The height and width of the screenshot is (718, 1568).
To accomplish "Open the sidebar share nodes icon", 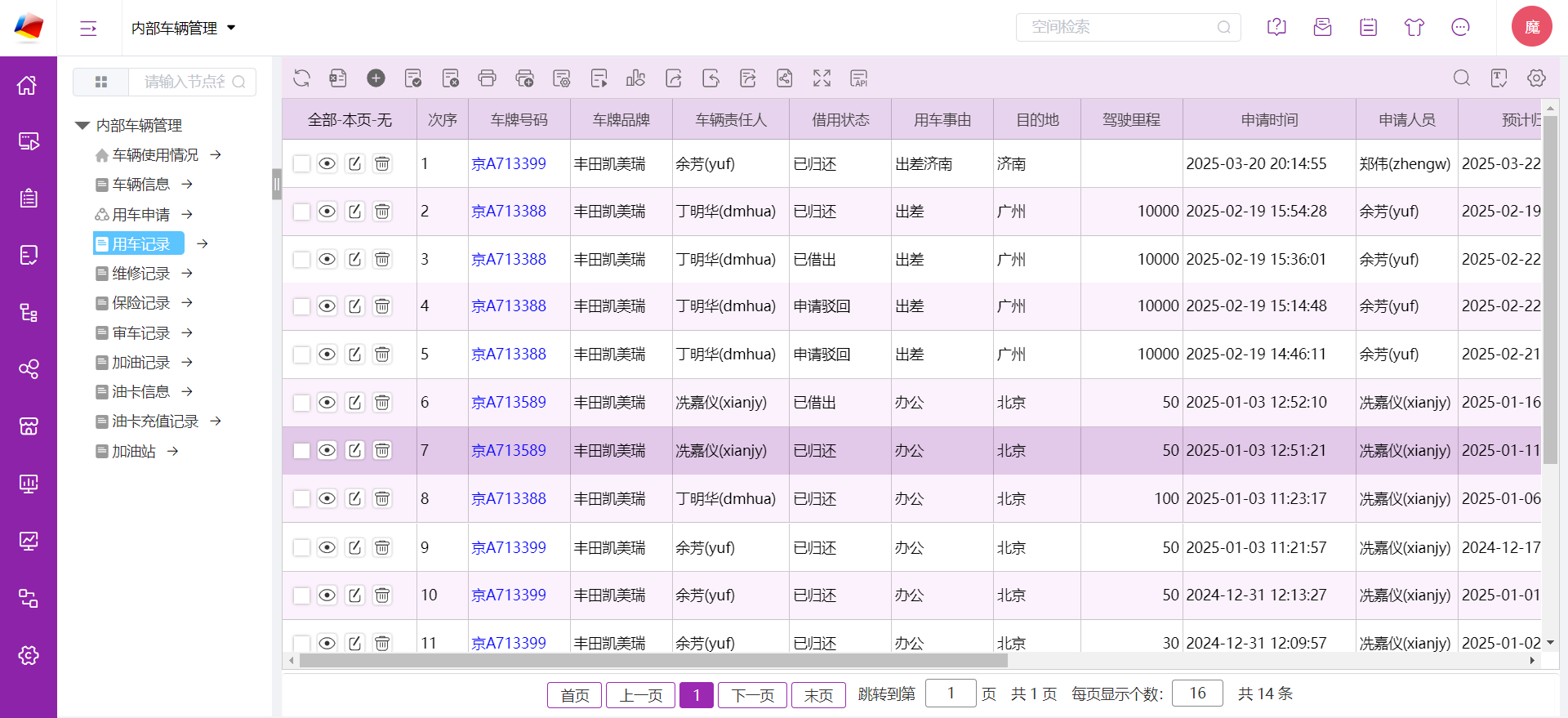I will tap(28, 369).
